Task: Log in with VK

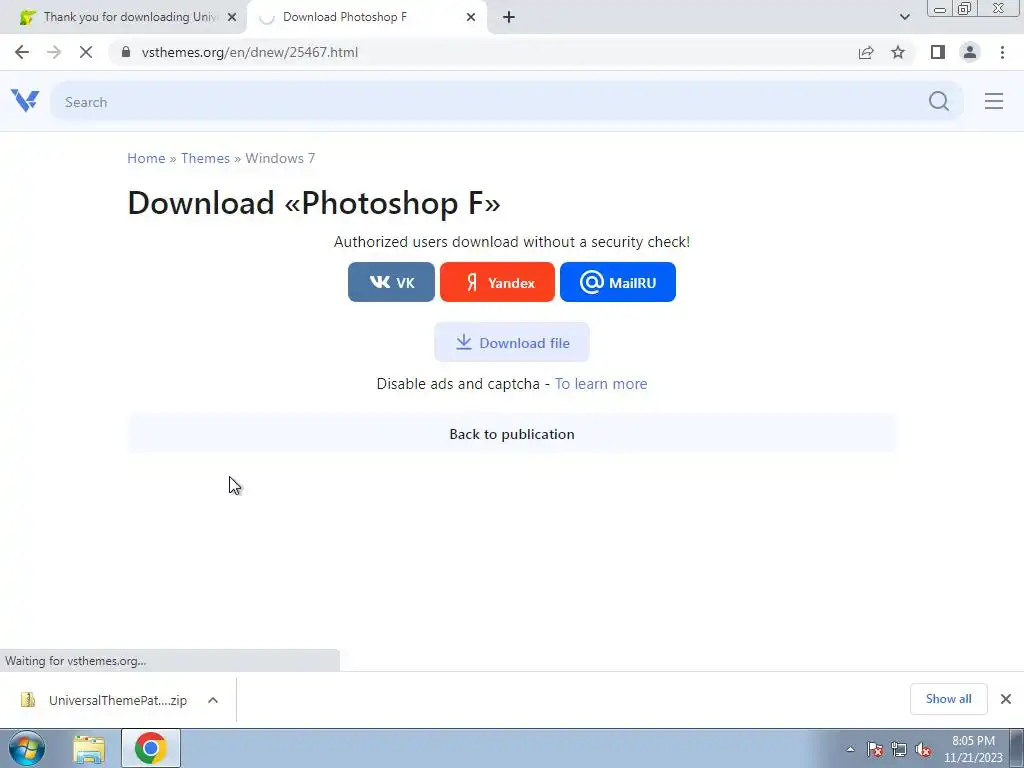Action: [391, 282]
